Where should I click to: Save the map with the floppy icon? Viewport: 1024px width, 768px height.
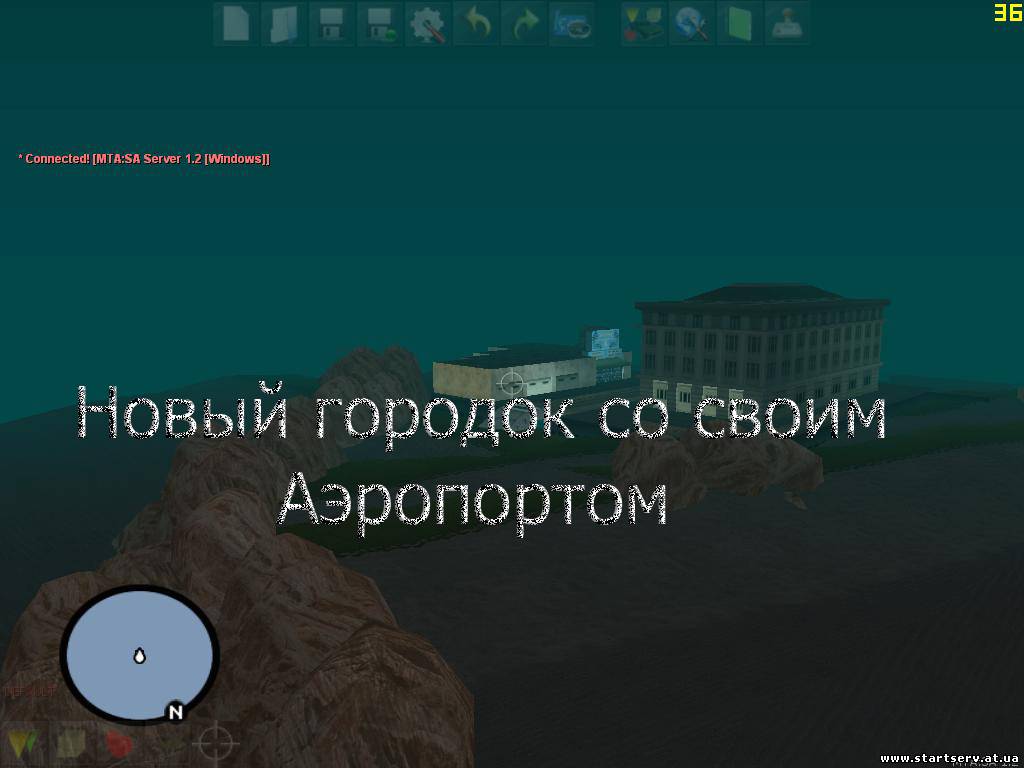pos(332,23)
